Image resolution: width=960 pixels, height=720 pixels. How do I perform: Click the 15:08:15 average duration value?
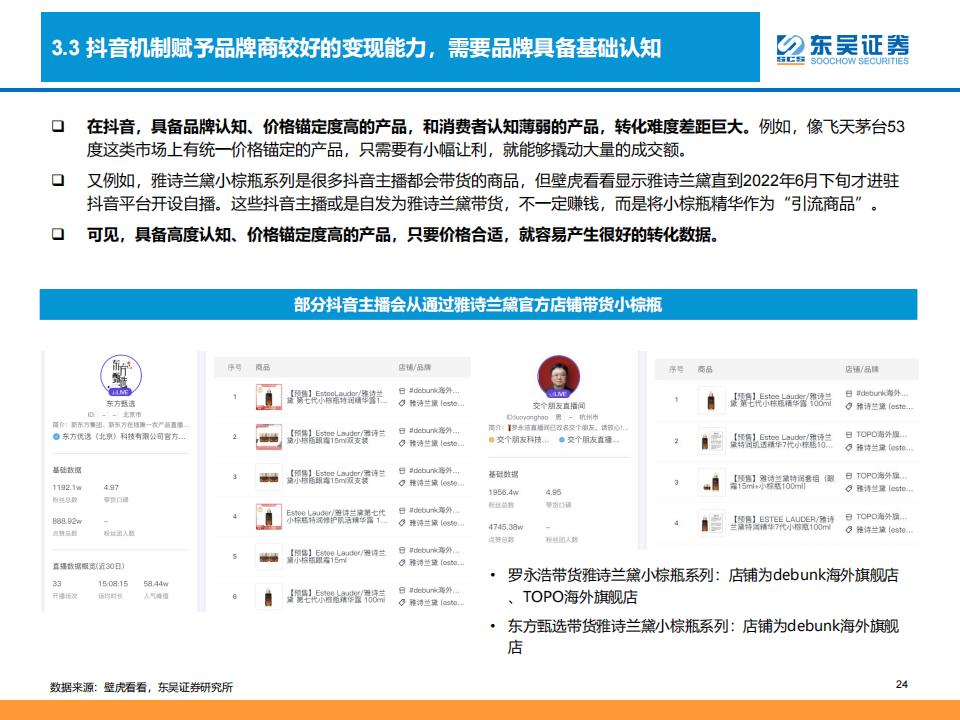(x=113, y=583)
